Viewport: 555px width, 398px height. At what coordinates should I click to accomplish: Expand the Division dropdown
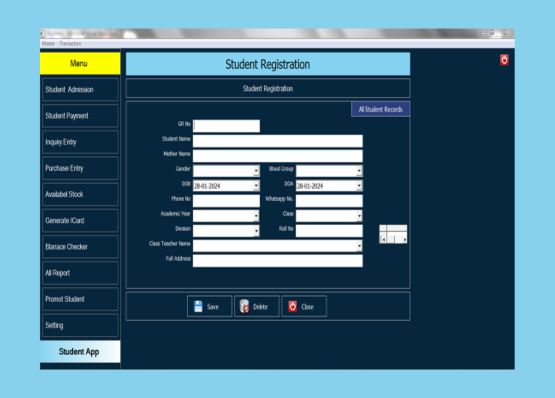click(x=256, y=231)
